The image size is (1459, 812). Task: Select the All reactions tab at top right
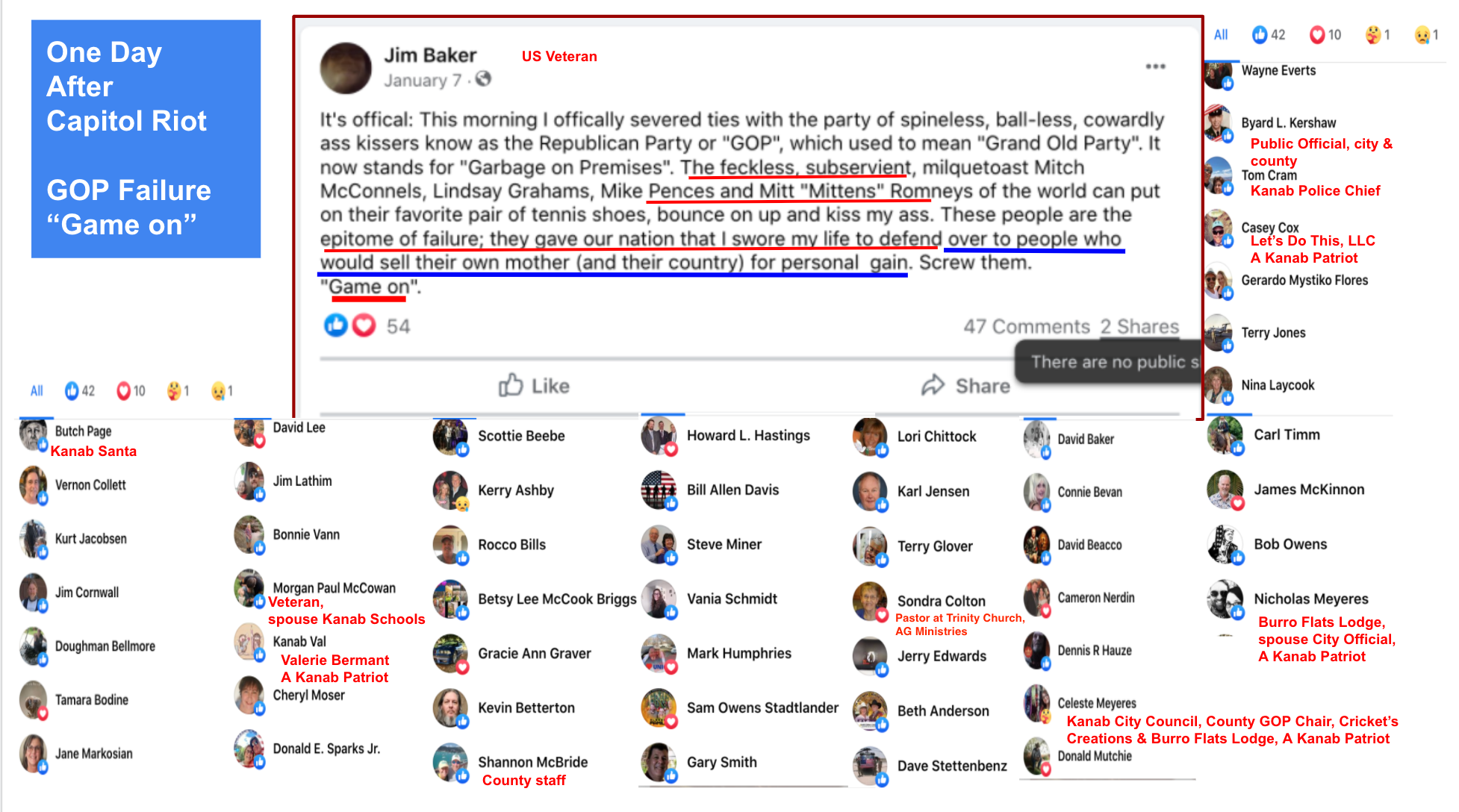[1221, 35]
